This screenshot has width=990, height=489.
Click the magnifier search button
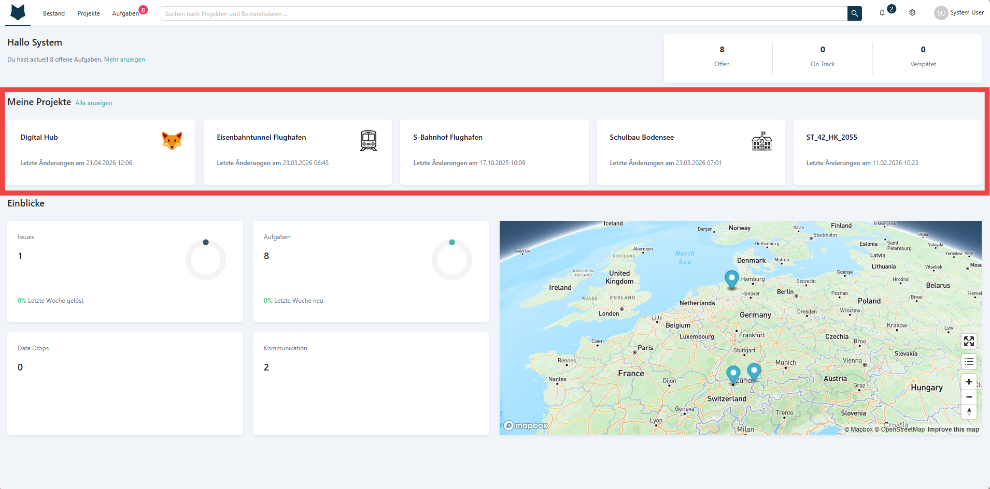[854, 13]
